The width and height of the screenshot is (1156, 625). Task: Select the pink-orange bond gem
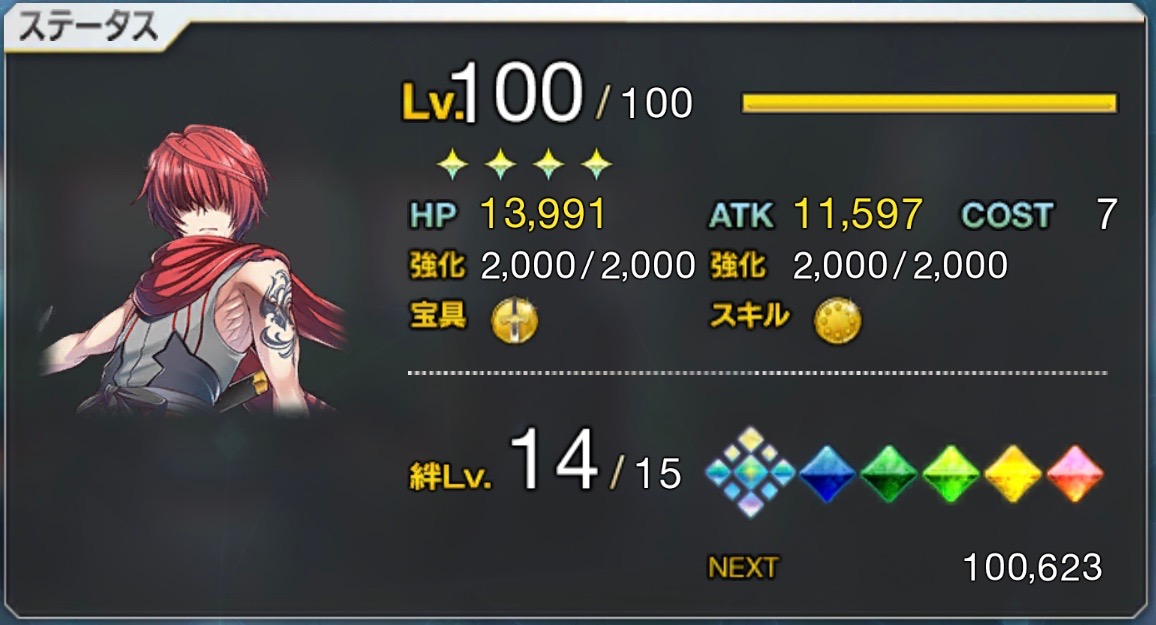(1075, 474)
